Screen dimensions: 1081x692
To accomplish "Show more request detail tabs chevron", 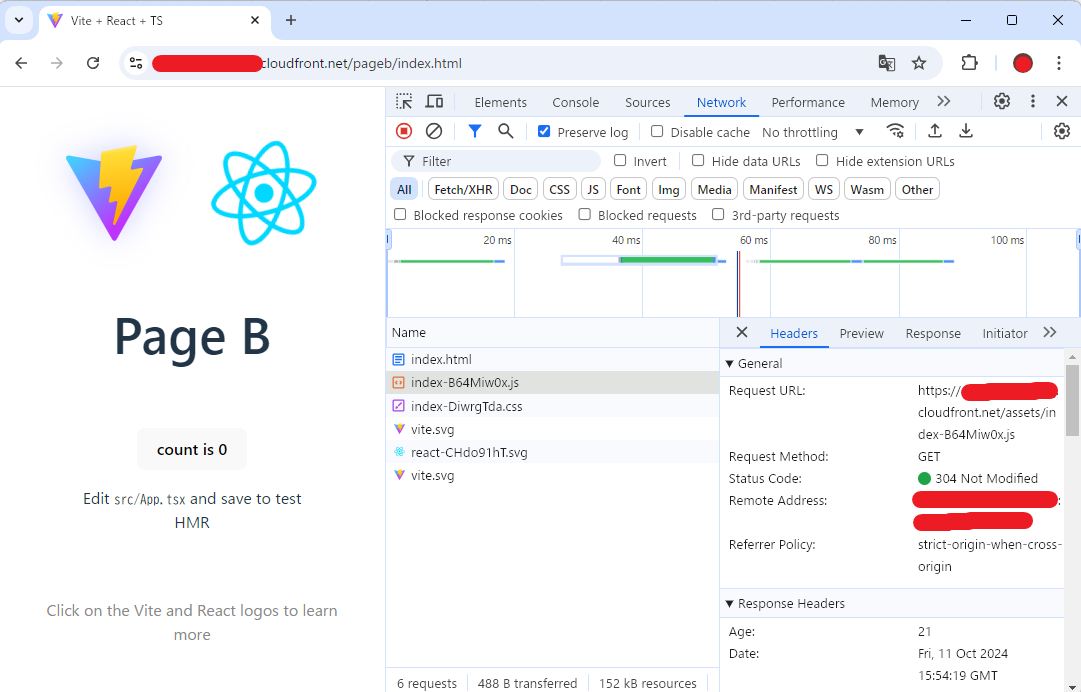I will (x=1049, y=332).
